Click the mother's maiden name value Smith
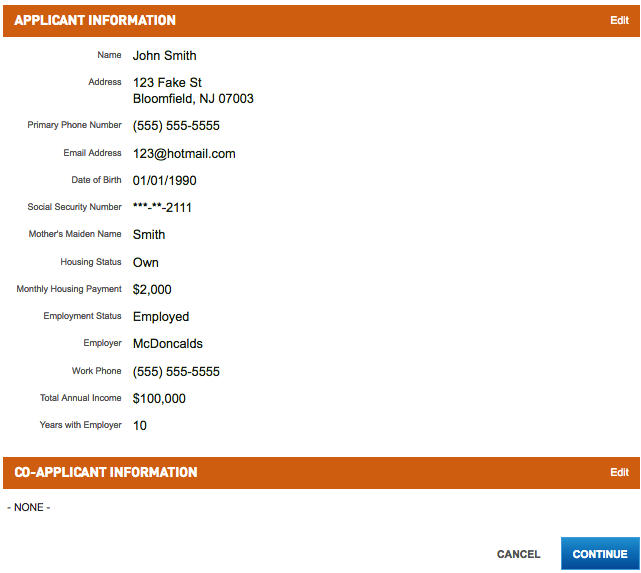Image resolution: width=641 pixels, height=573 pixels. [x=149, y=235]
